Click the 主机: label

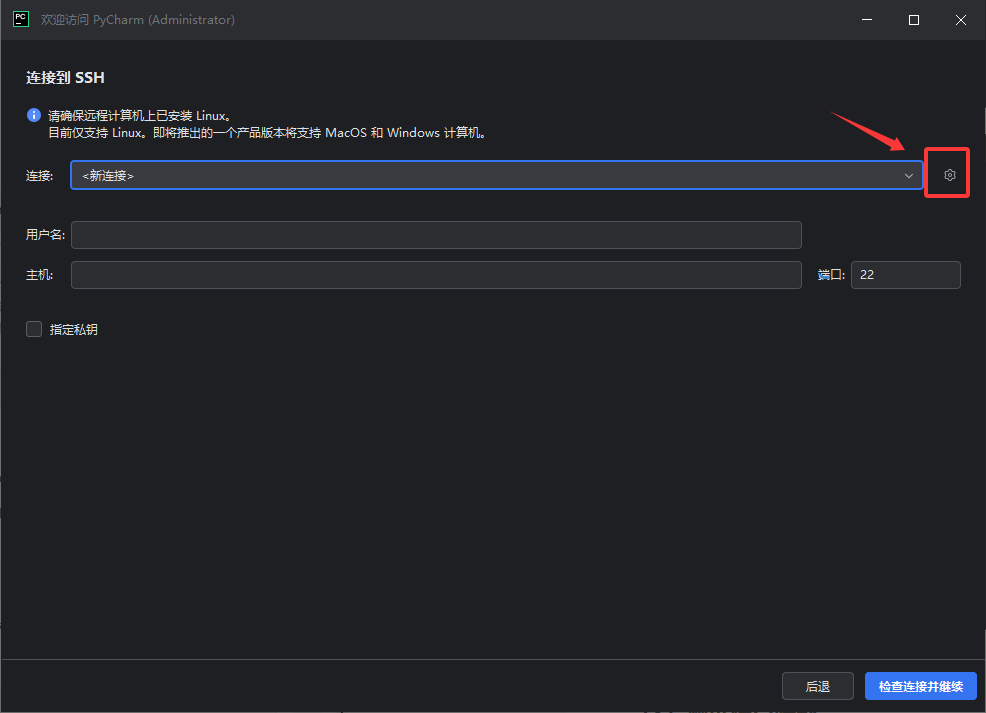pos(40,275)
